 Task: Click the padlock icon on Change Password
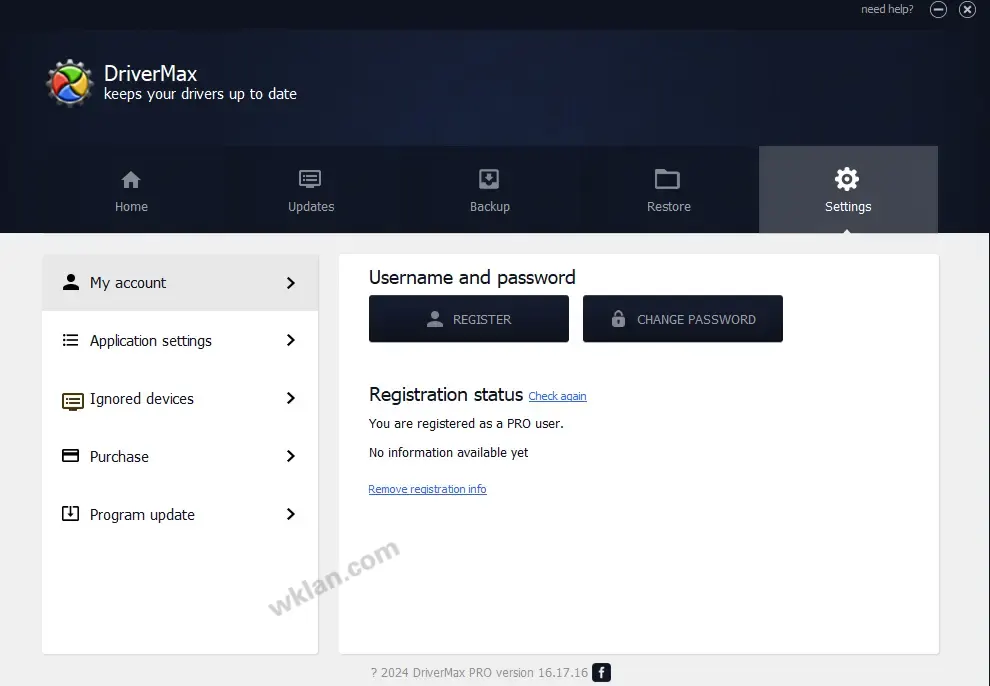[x=618, y=319]
